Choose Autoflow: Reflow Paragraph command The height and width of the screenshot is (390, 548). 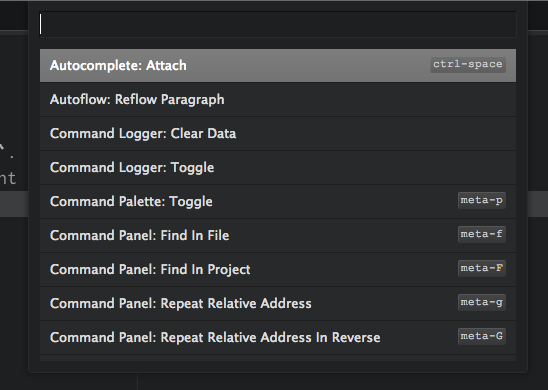(278, 100)
